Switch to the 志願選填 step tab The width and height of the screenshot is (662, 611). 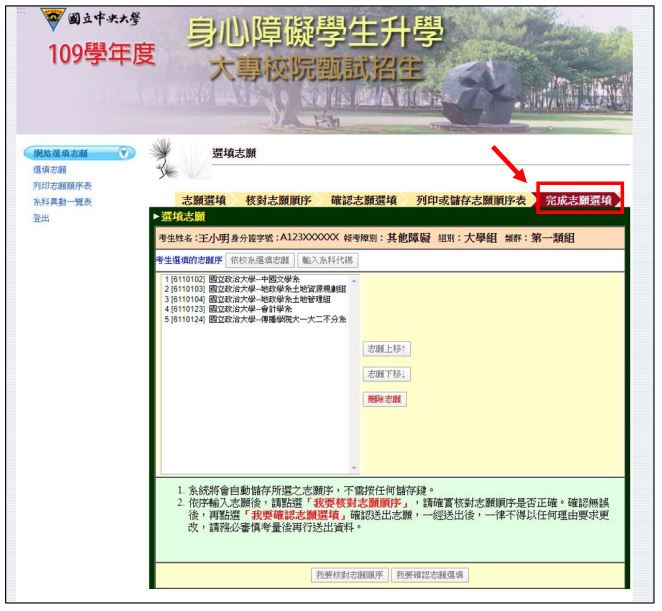coord(204,200)
